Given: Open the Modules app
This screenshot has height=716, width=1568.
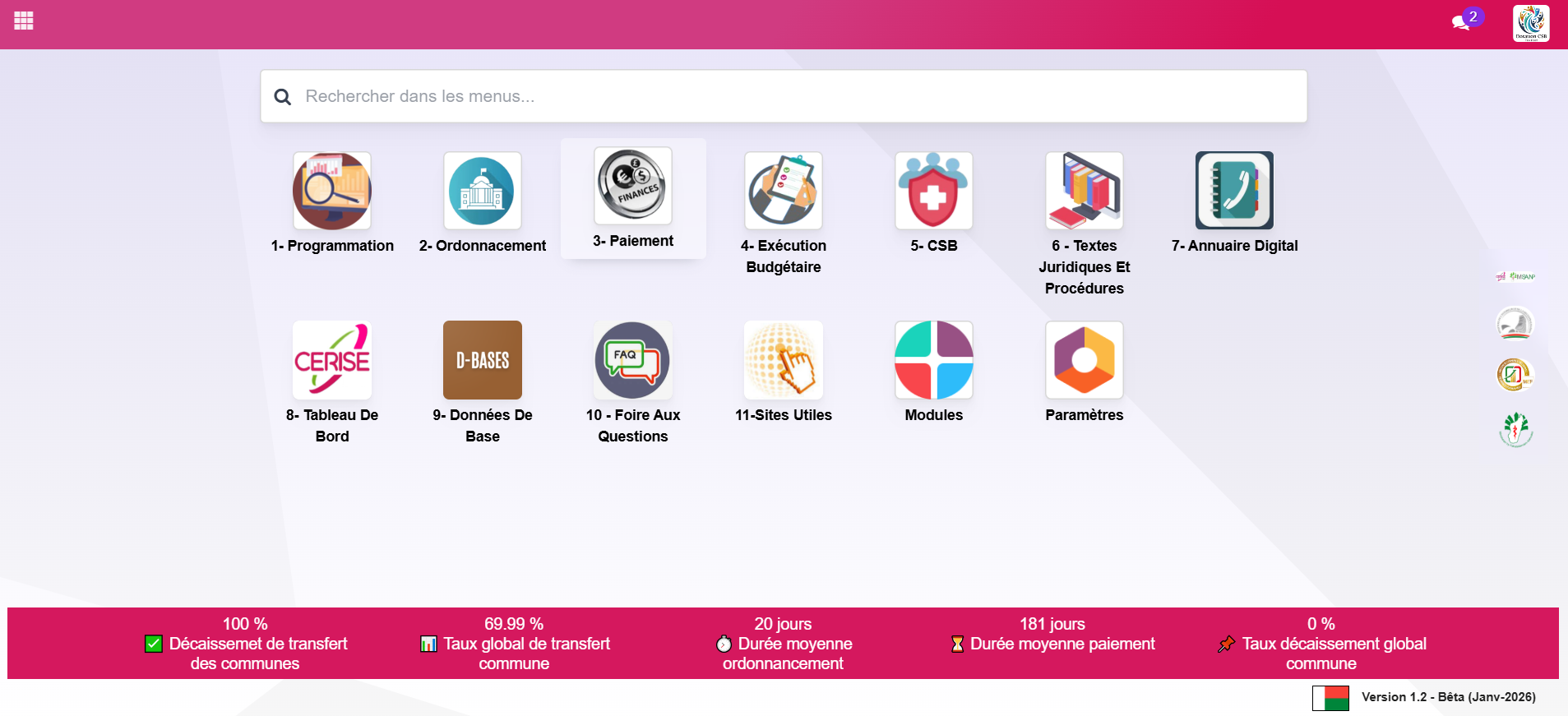Looking at the screenshot, I should coord(934,372).
